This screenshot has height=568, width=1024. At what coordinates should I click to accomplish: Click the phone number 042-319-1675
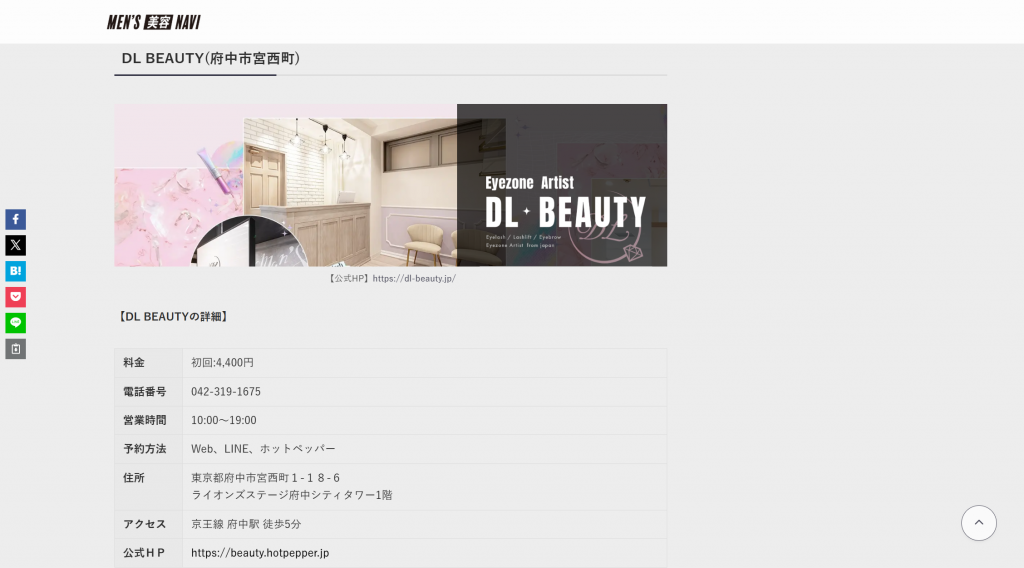coord(226,392)
